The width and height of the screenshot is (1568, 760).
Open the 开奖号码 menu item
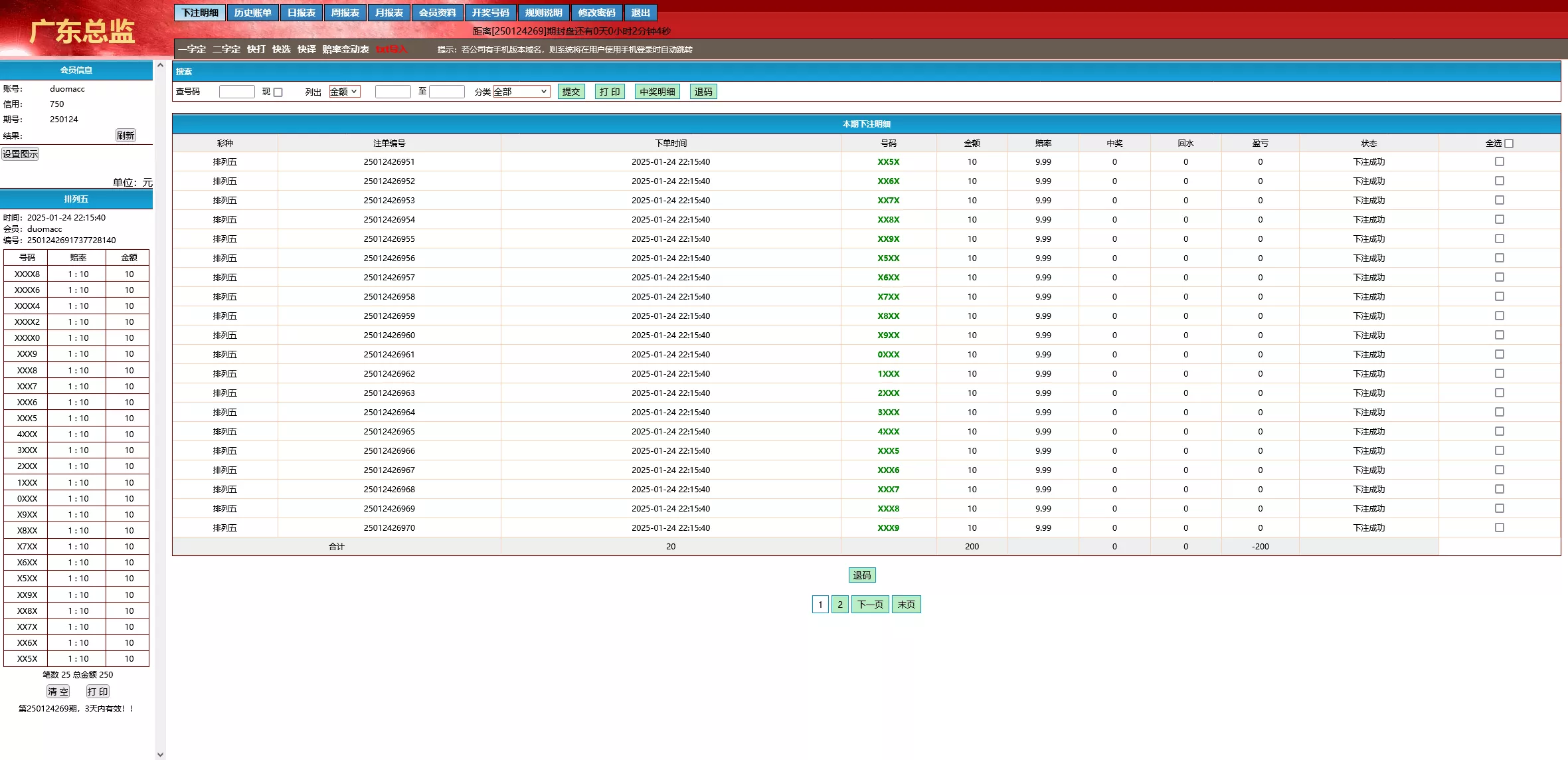pyautogui.click(x=490, y=13)
